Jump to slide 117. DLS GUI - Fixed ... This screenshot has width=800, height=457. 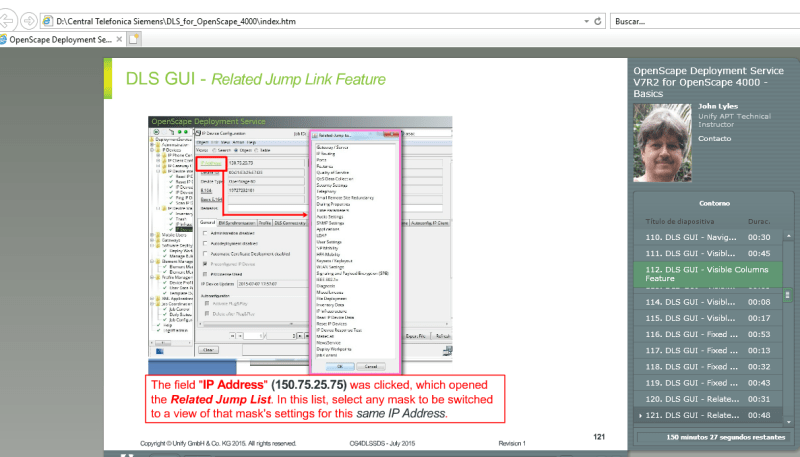coord(708,350)
